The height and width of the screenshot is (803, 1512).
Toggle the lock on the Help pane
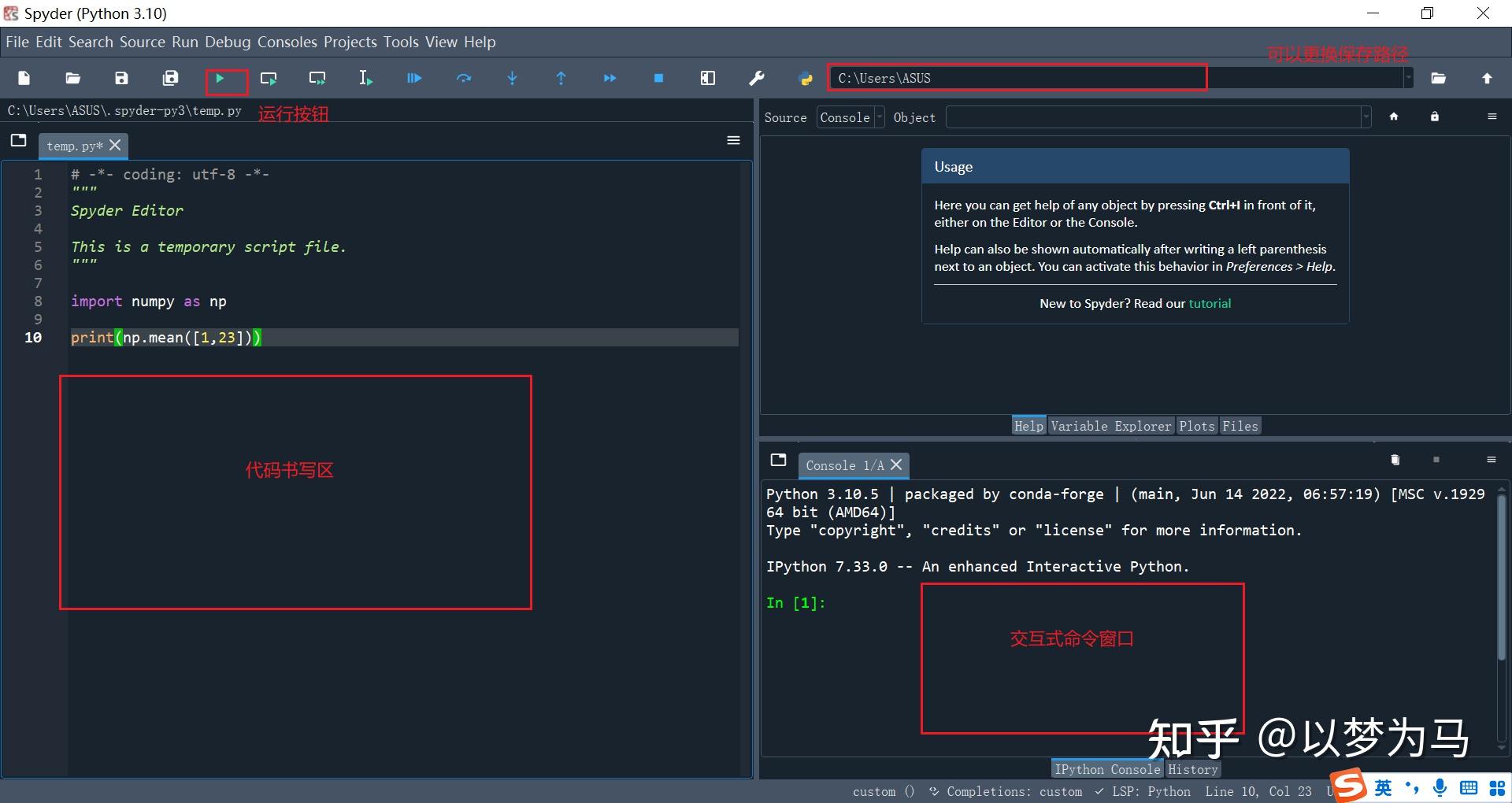tap(1435, 116)
